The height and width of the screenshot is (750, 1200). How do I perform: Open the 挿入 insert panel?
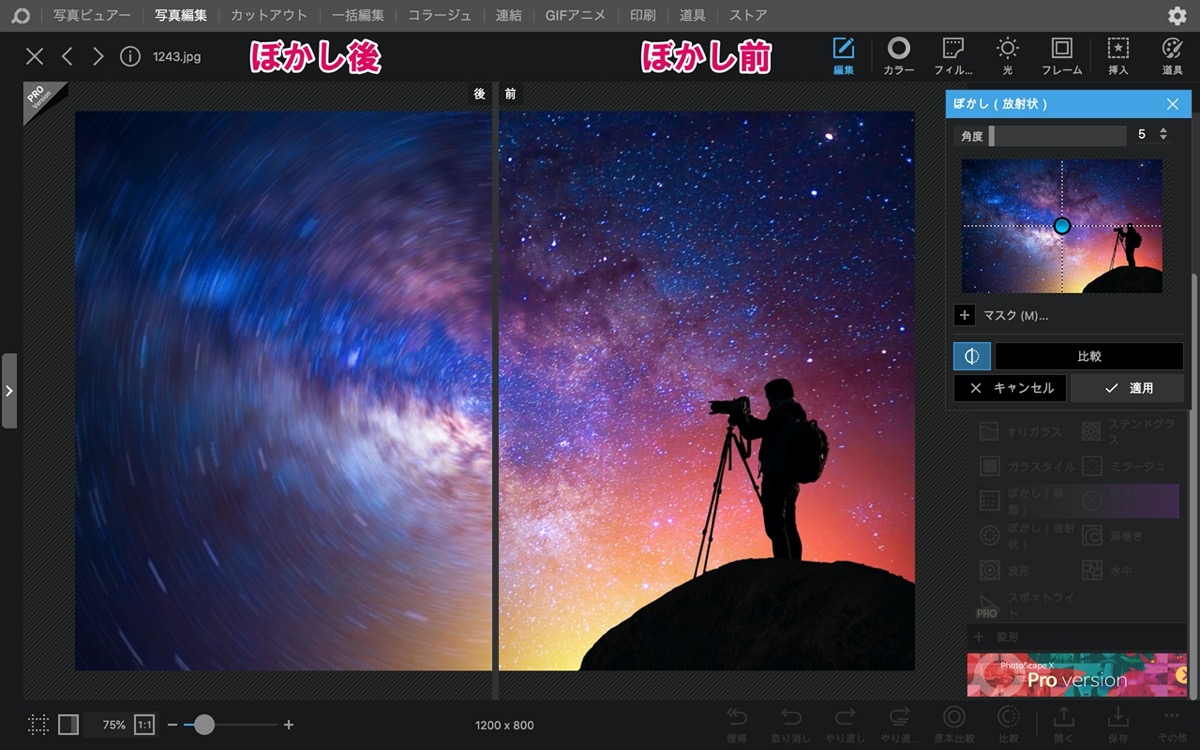click(1118, 56)
